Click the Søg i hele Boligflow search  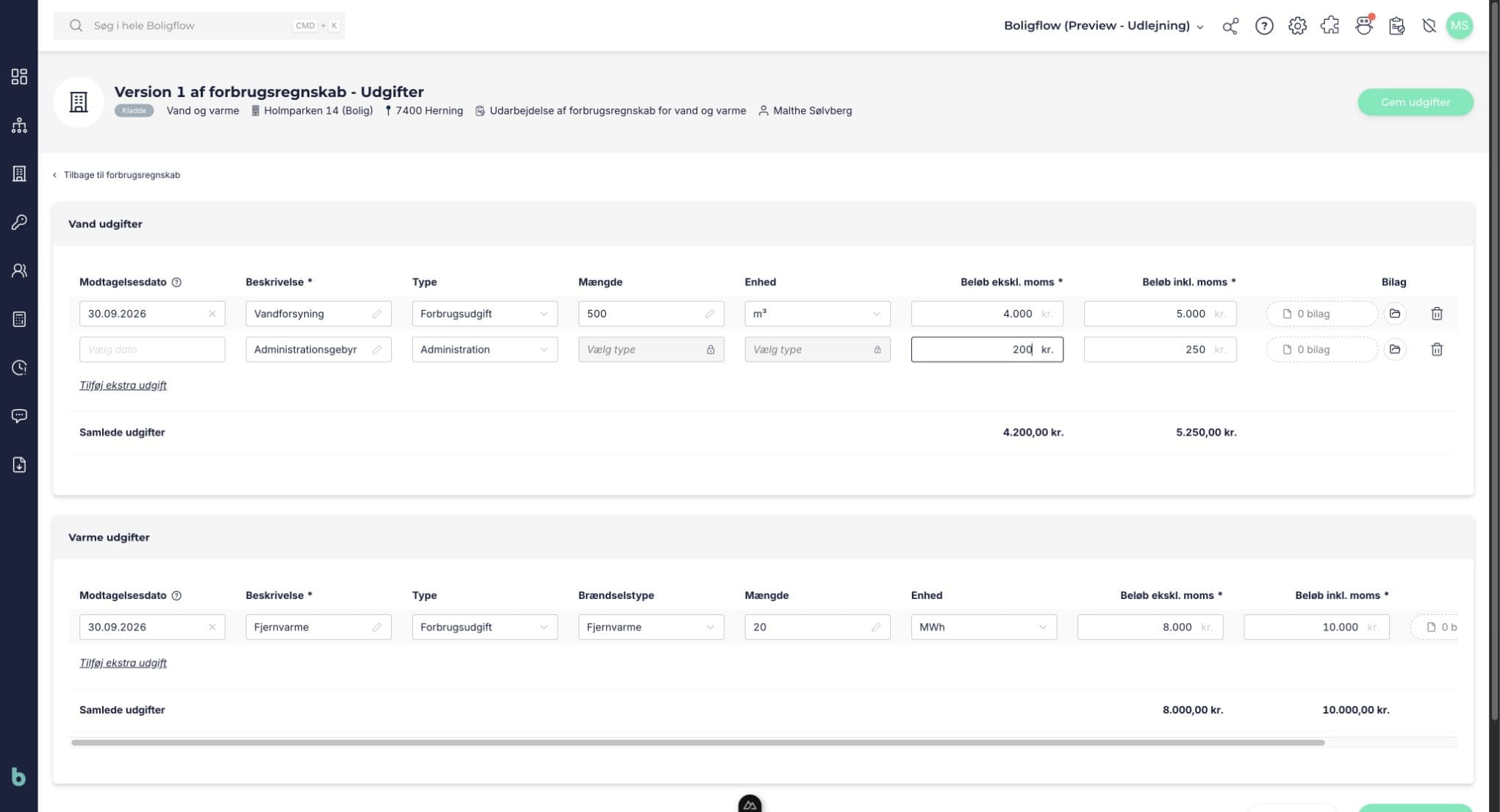(199, 26)
